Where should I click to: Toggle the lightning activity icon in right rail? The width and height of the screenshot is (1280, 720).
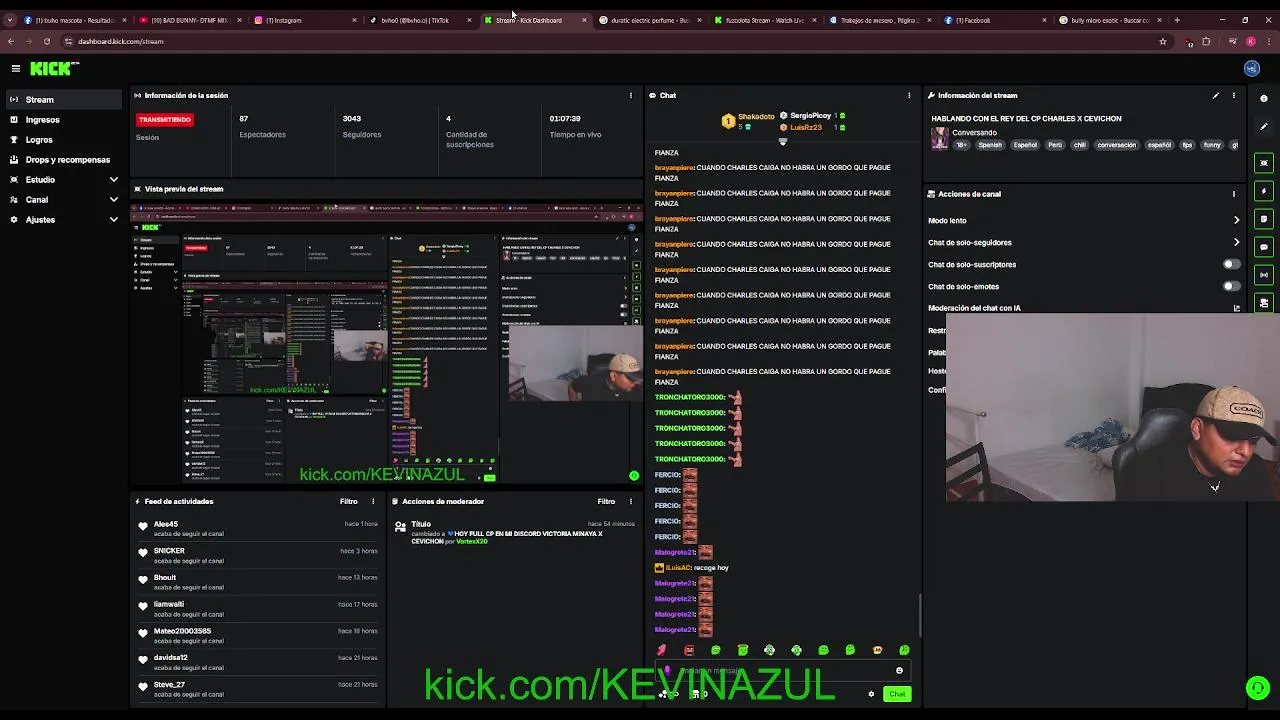pos(1264,191)
